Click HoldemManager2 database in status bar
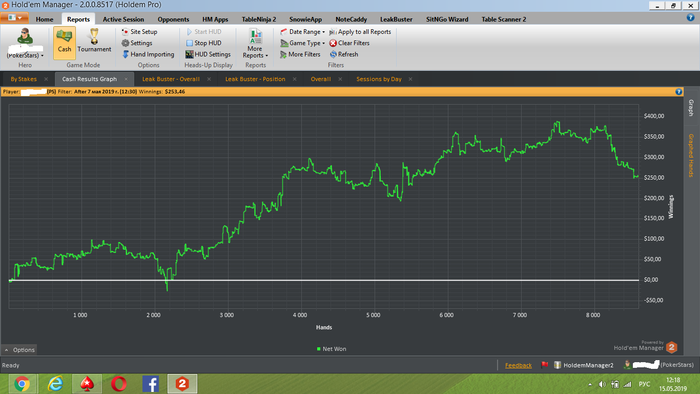Screen dimensions: 700x394 583,365
